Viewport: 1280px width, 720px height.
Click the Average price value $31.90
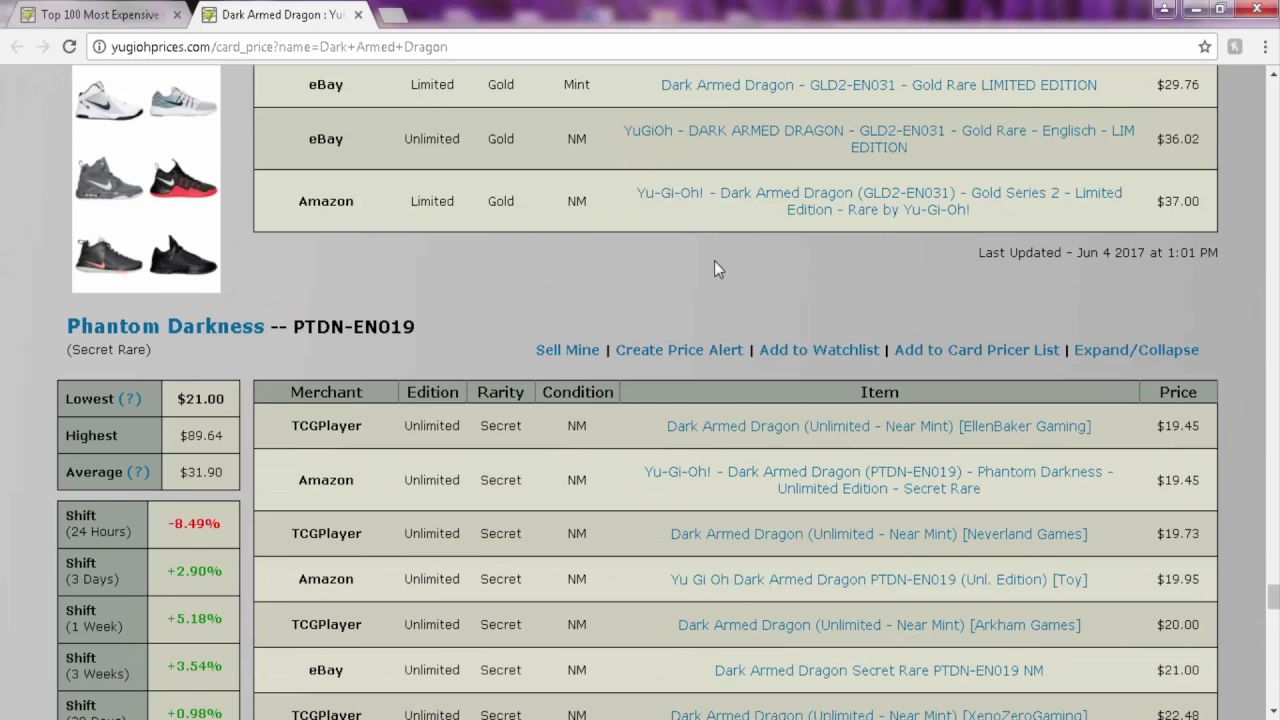(200, 472)
